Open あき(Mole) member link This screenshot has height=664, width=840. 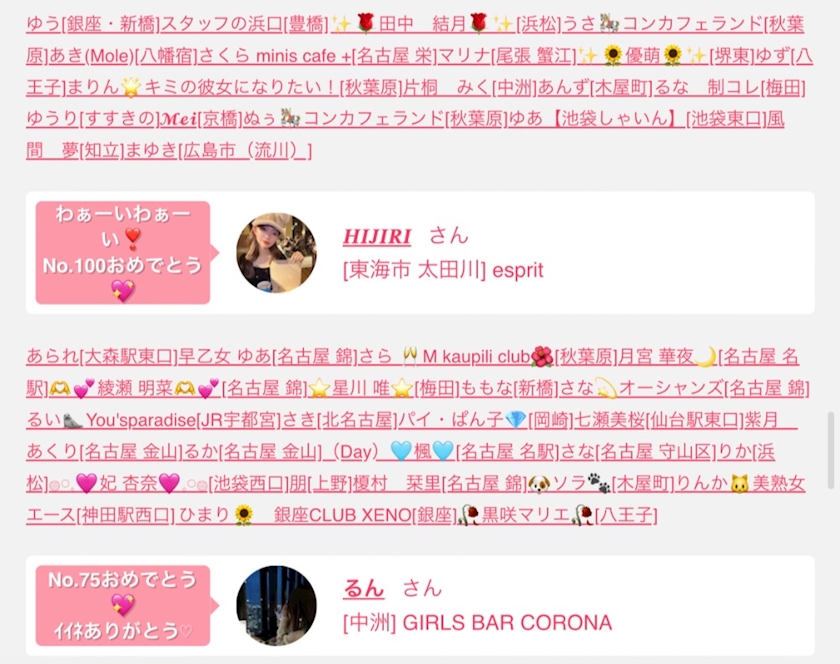coord(91,56)
